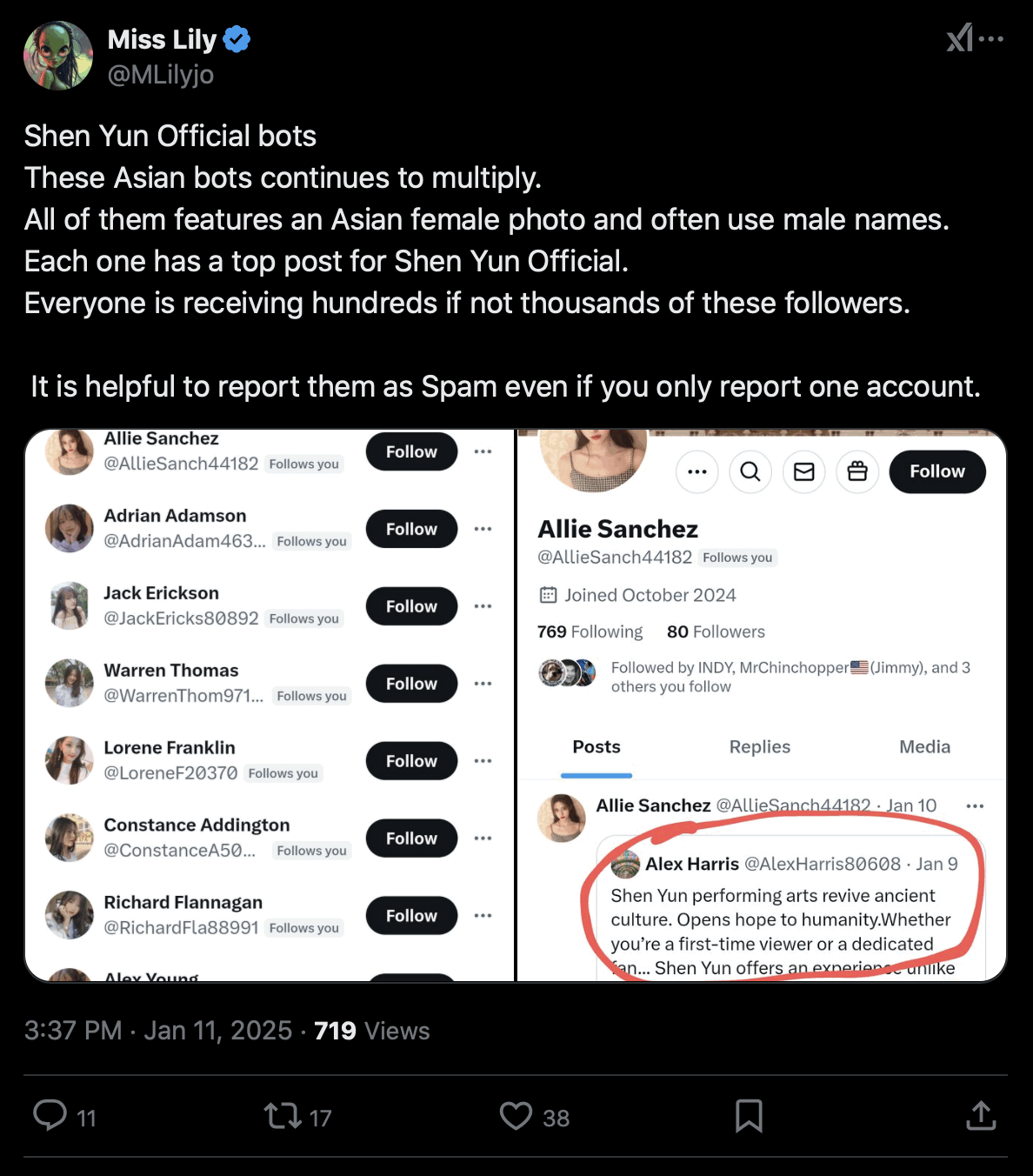
Task: Open the 769 Following list
Action: point(590,631)
